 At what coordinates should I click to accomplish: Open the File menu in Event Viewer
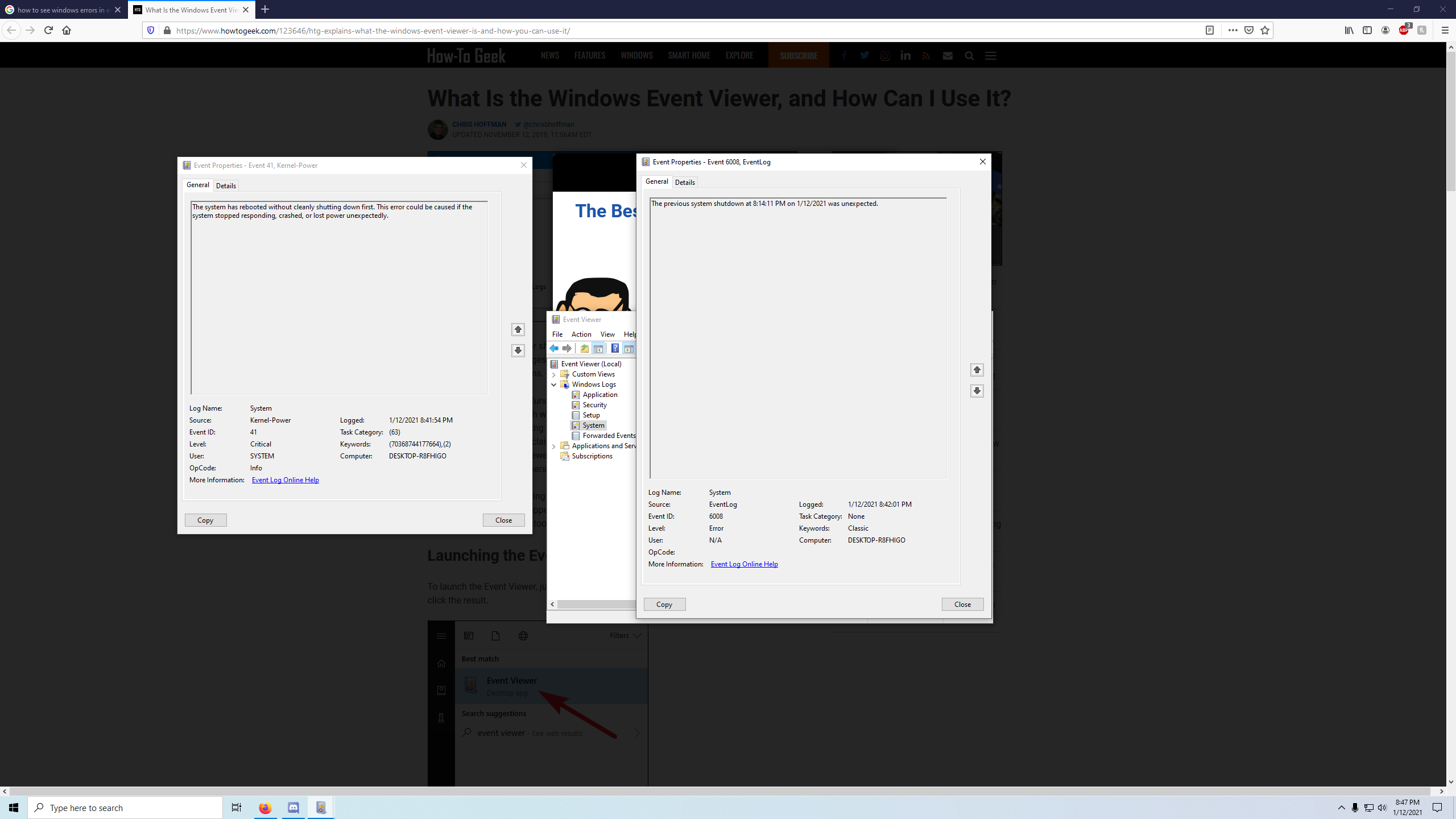click(x=557, y=334)
